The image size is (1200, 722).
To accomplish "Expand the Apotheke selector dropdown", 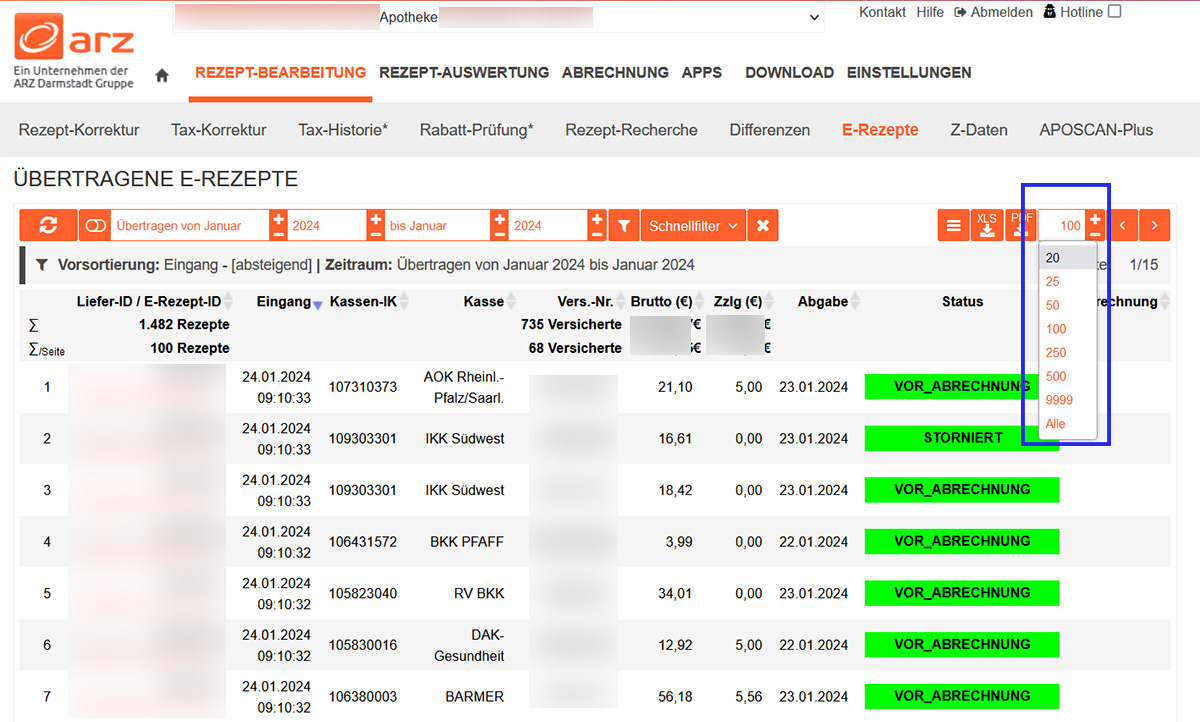I will (x=814, y=17).
